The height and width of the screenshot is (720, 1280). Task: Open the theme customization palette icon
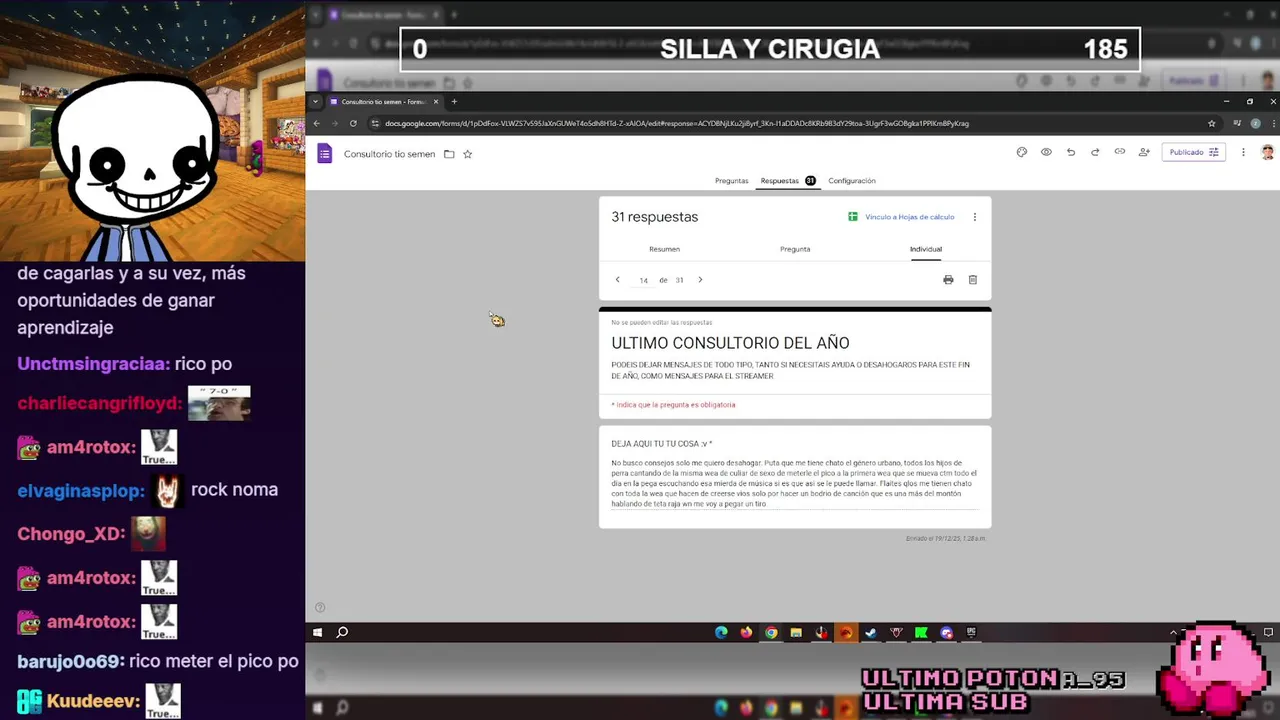[1021, 152]
